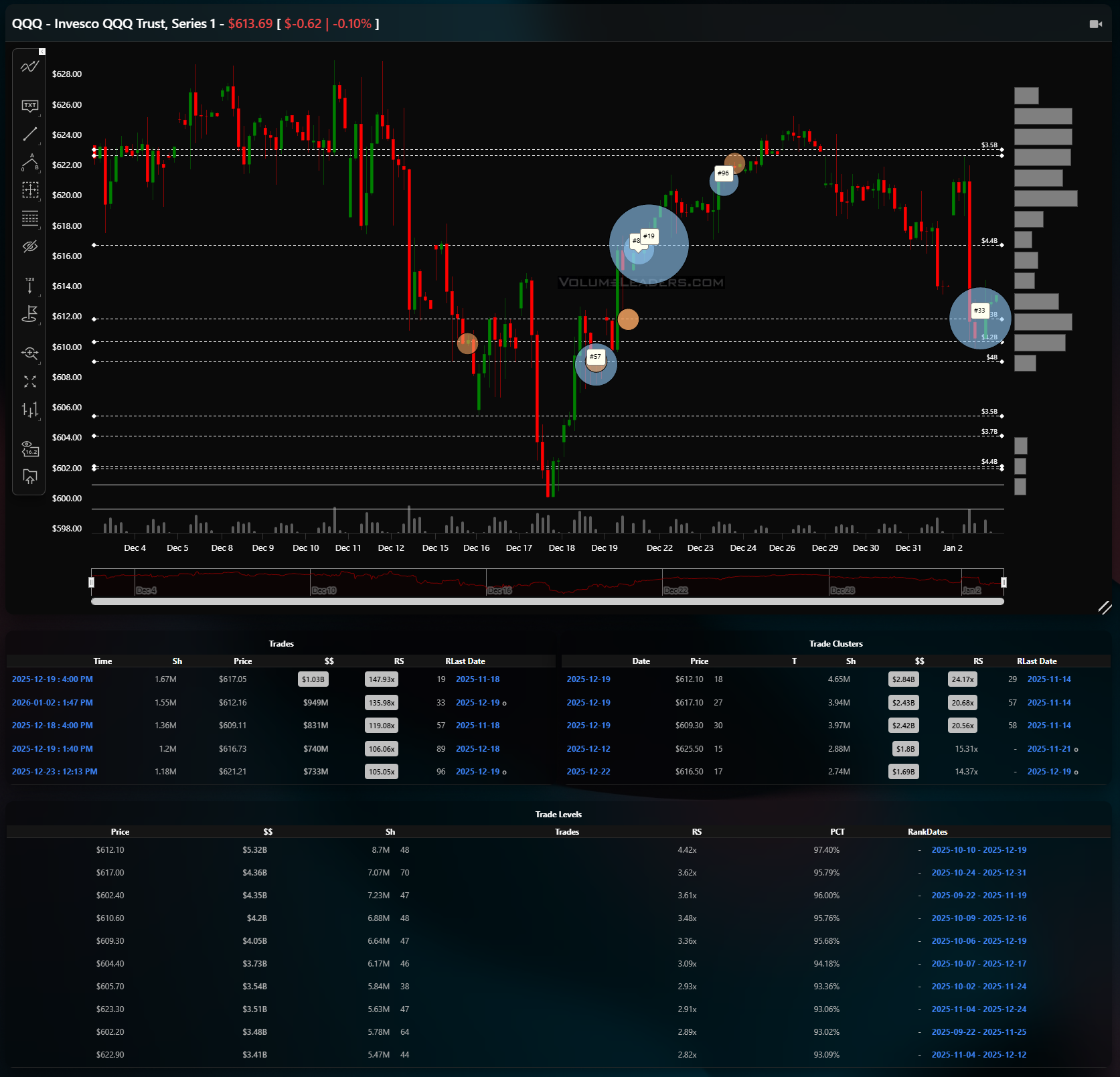Image resolution: width=1120 pixels, height=1077 pixels.
Task: Open RankDates 2025-10-10 - 2025-12-19
Action: point(979,850)
